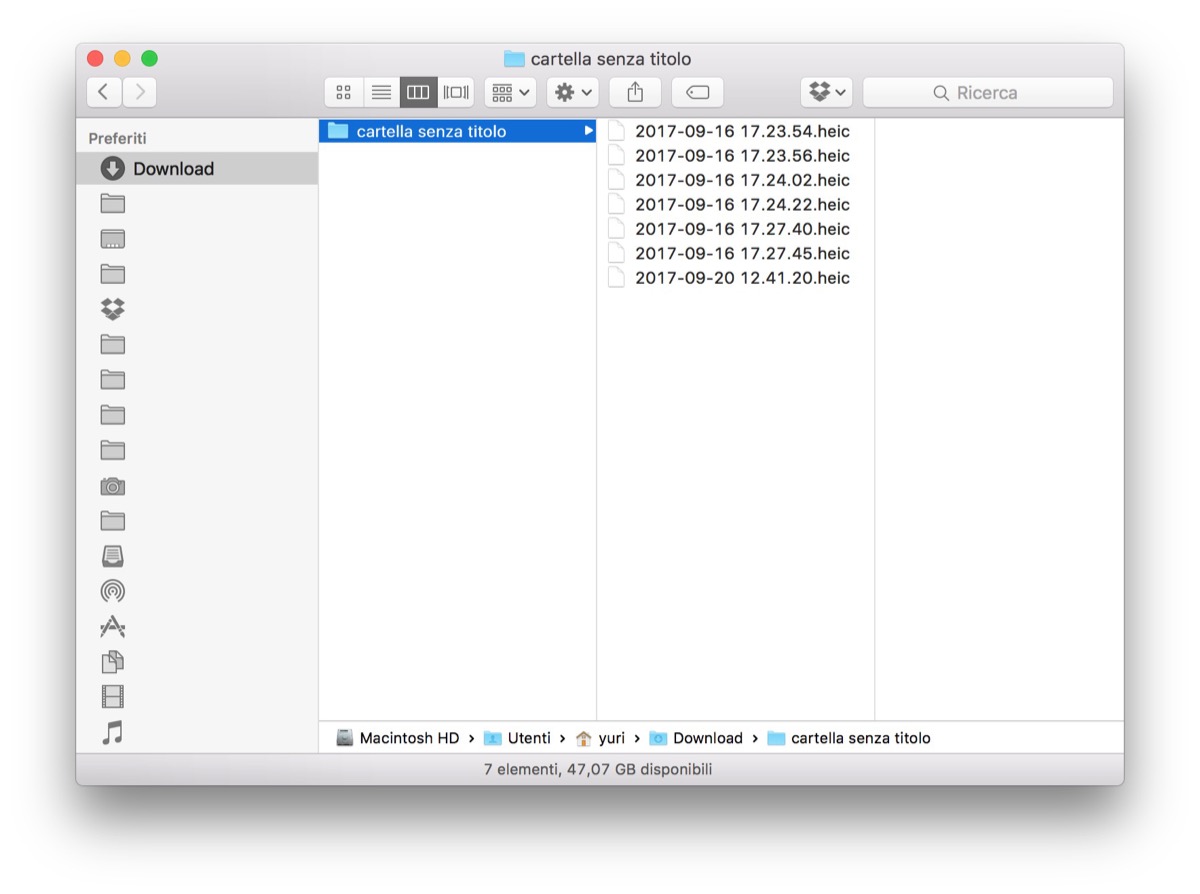The width and height of the screenshot is (1200, 894).
Task: Switch to Cover Flow view
Action: click(456, 92)
